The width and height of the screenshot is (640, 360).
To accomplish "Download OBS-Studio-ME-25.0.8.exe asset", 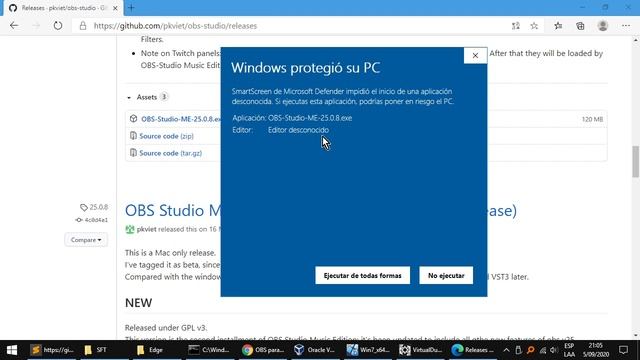I will pos(181,119).
